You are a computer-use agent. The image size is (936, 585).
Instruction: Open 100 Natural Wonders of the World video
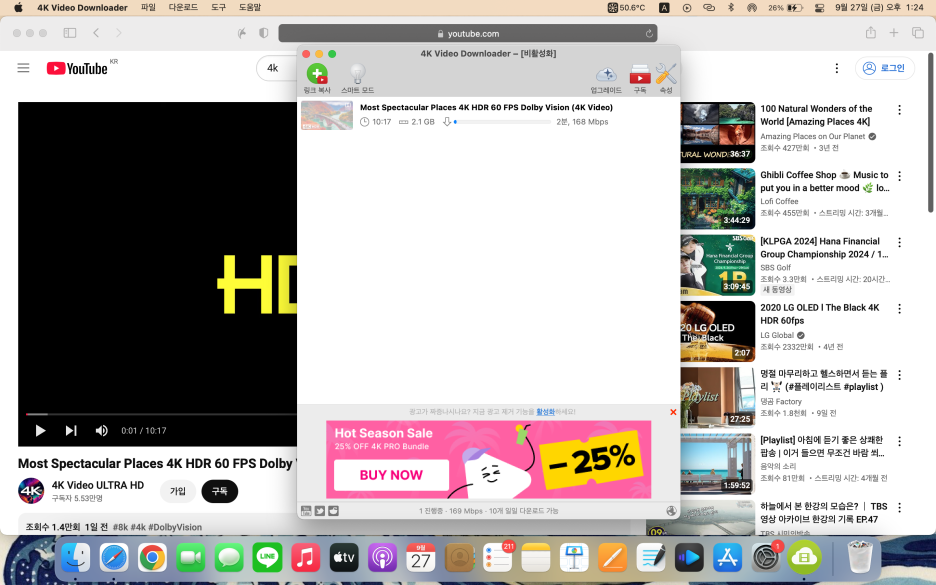click(x=815, y=115)
